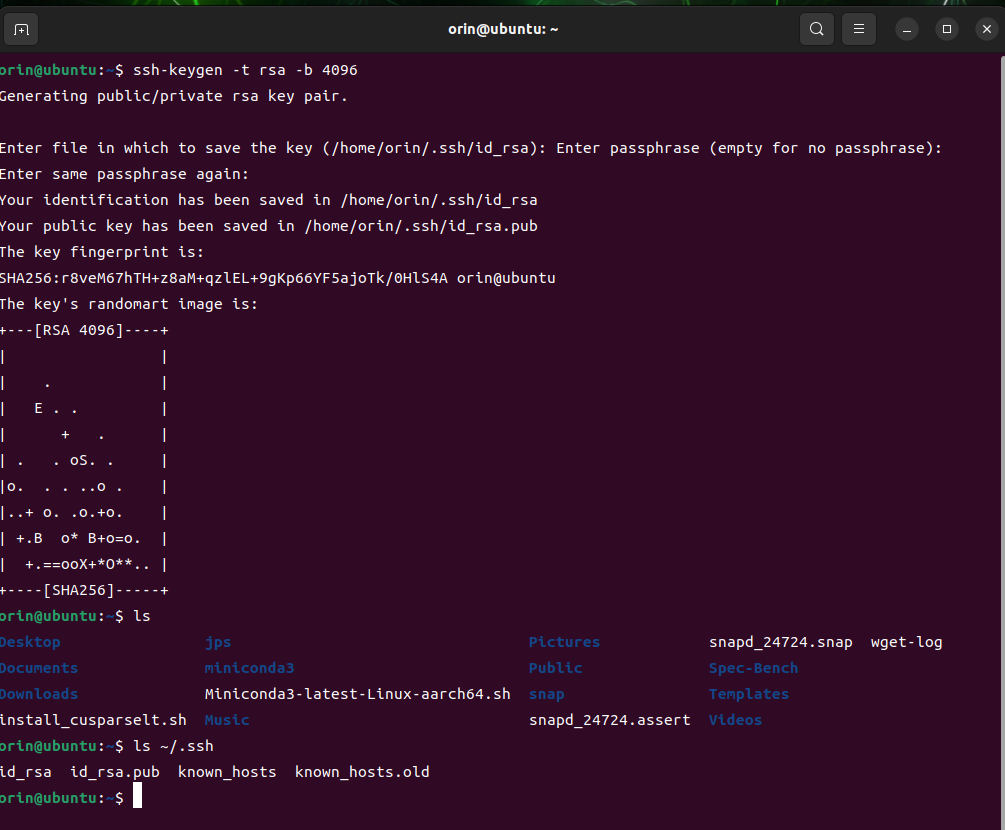
Task: Click Miniconda3-latest-Linux-aarch64.sh file name
Action: 358,694
